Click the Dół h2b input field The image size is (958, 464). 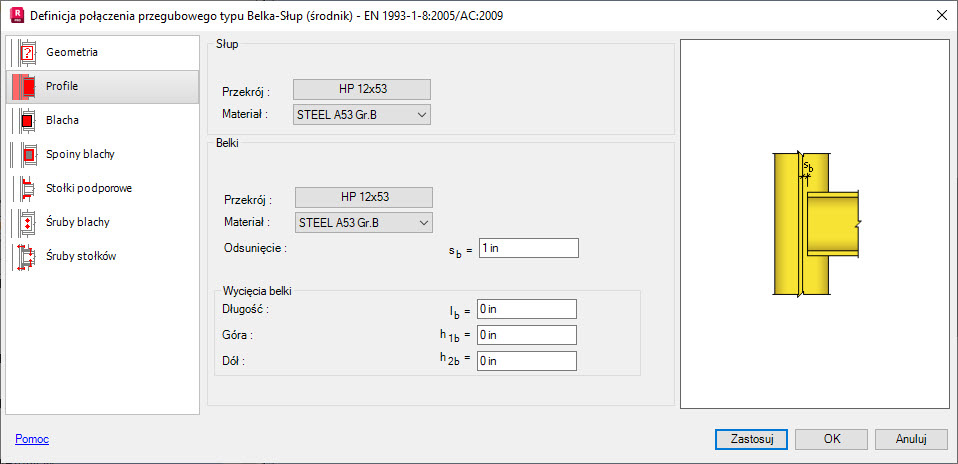pyautogui.click(x=527, y=361)
